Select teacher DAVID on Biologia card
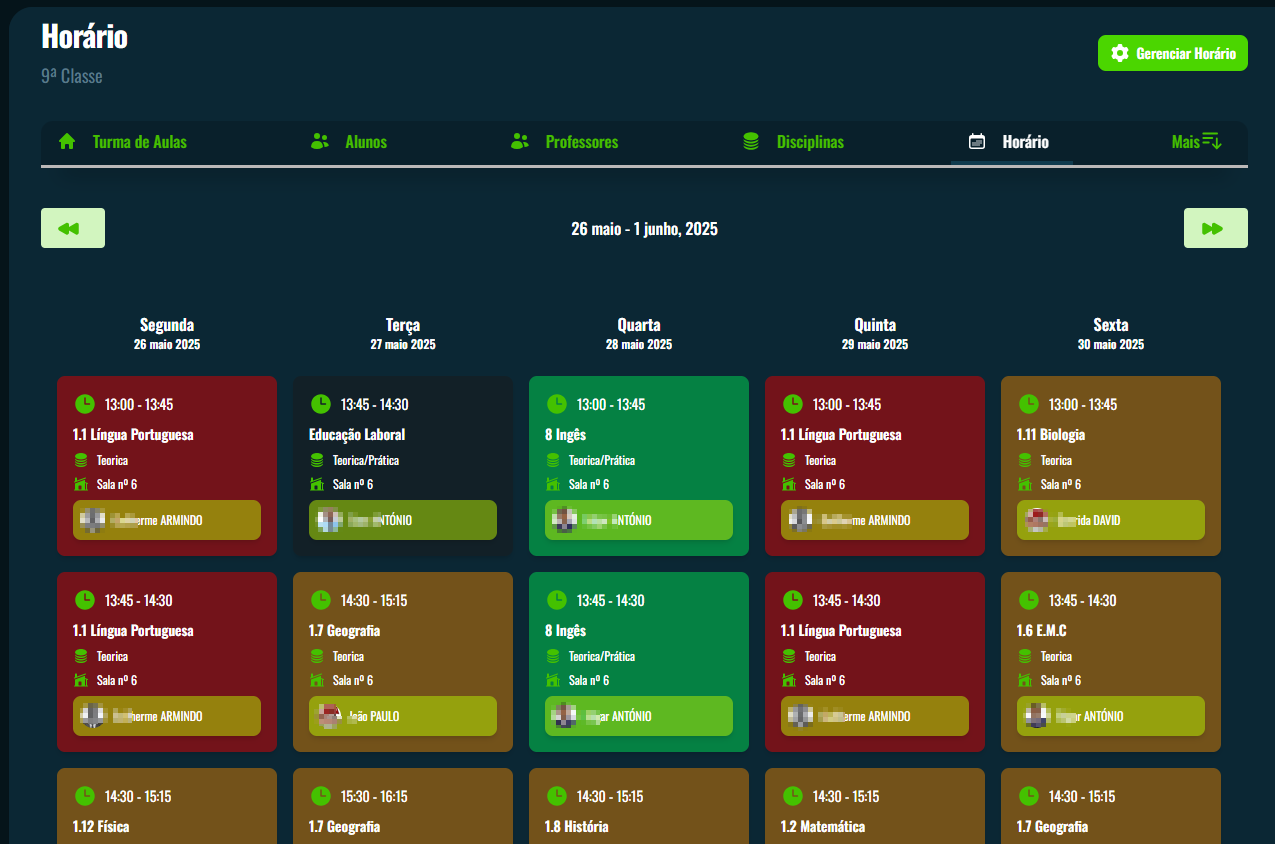This screenshot has width=1275, height=844. [1110, 520]
